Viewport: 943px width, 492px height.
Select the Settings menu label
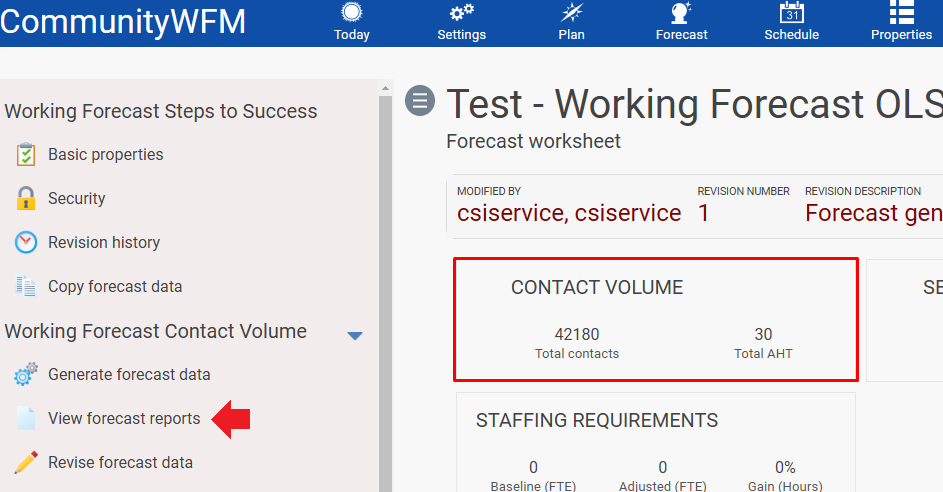click(461, 35)
